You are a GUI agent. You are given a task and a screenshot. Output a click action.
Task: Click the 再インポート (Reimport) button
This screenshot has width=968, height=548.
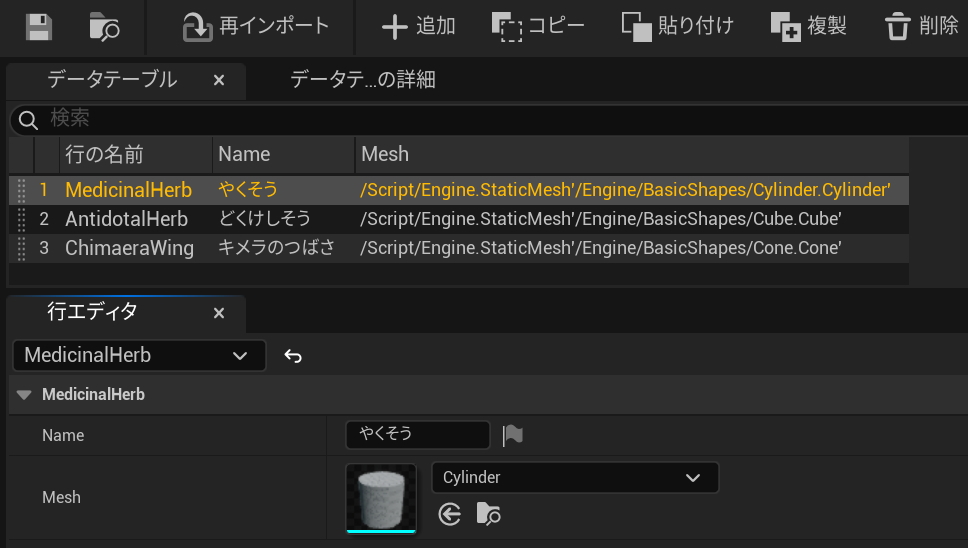pyautogui.click(x=256, y=26)
